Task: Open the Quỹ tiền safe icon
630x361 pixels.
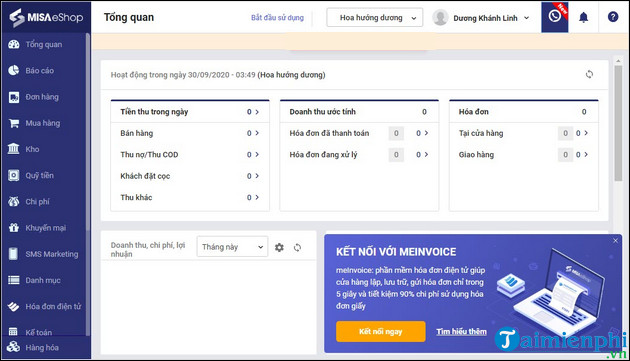Action: [x=14, y=176]
